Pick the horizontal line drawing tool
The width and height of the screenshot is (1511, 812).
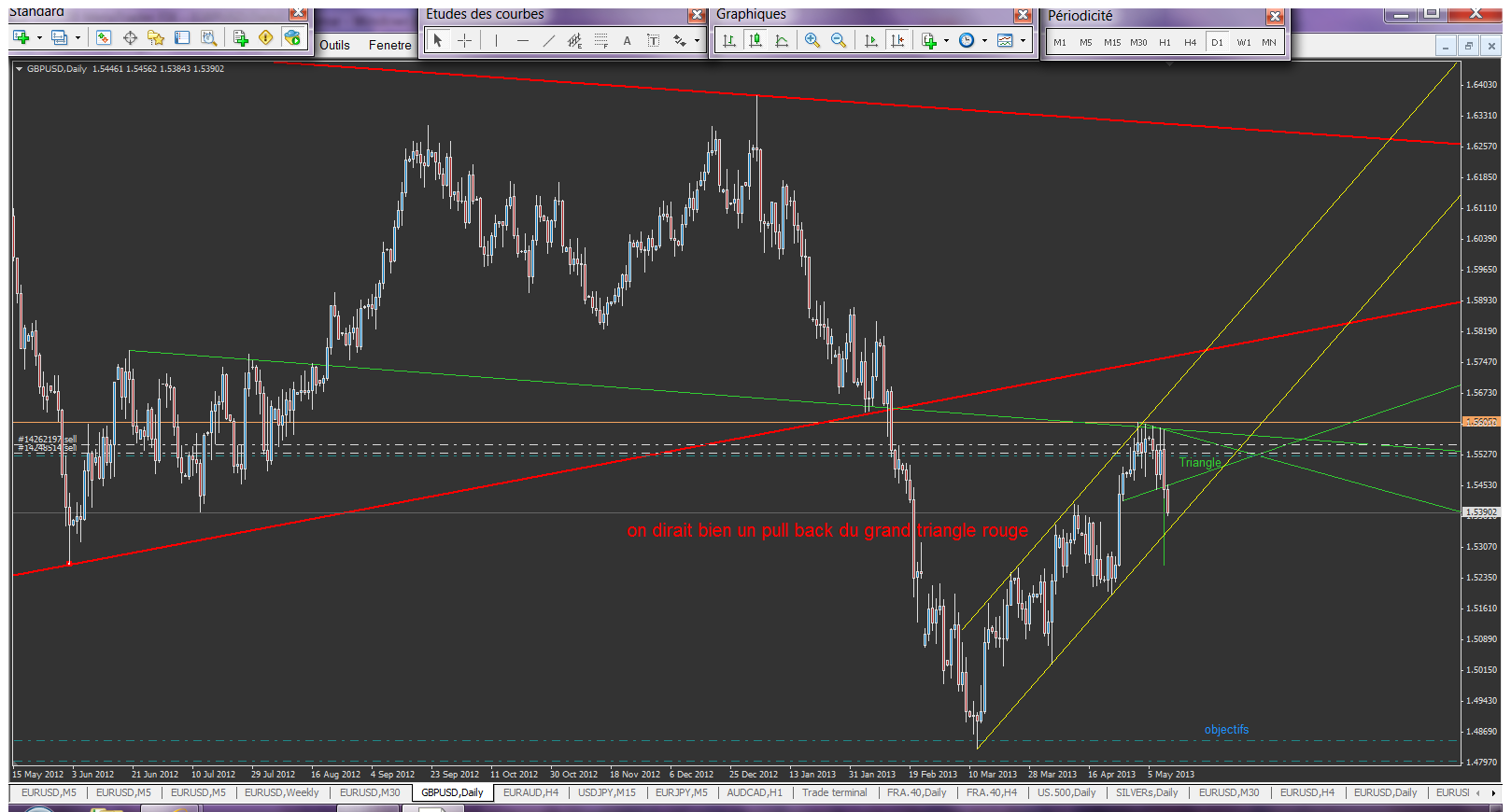522,40
